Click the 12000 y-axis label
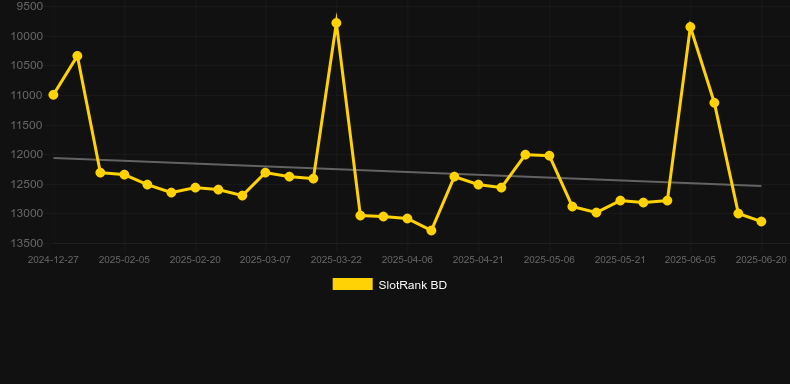Image resolution: width=790 pixels, height=384 pixels. pos(27,155)
